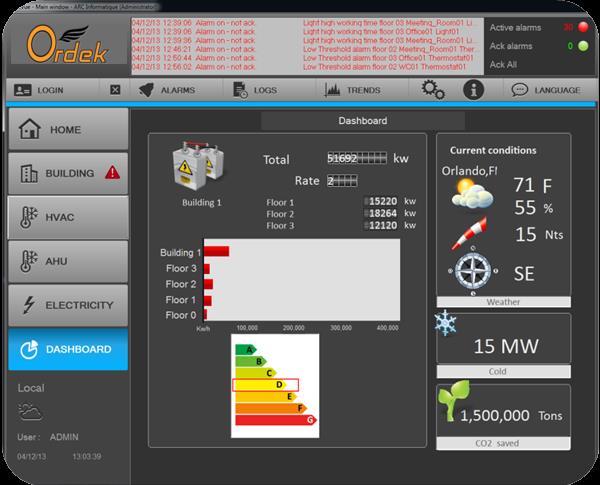Open the Alarms tab

pyautogui.click(x=168, y=90)
